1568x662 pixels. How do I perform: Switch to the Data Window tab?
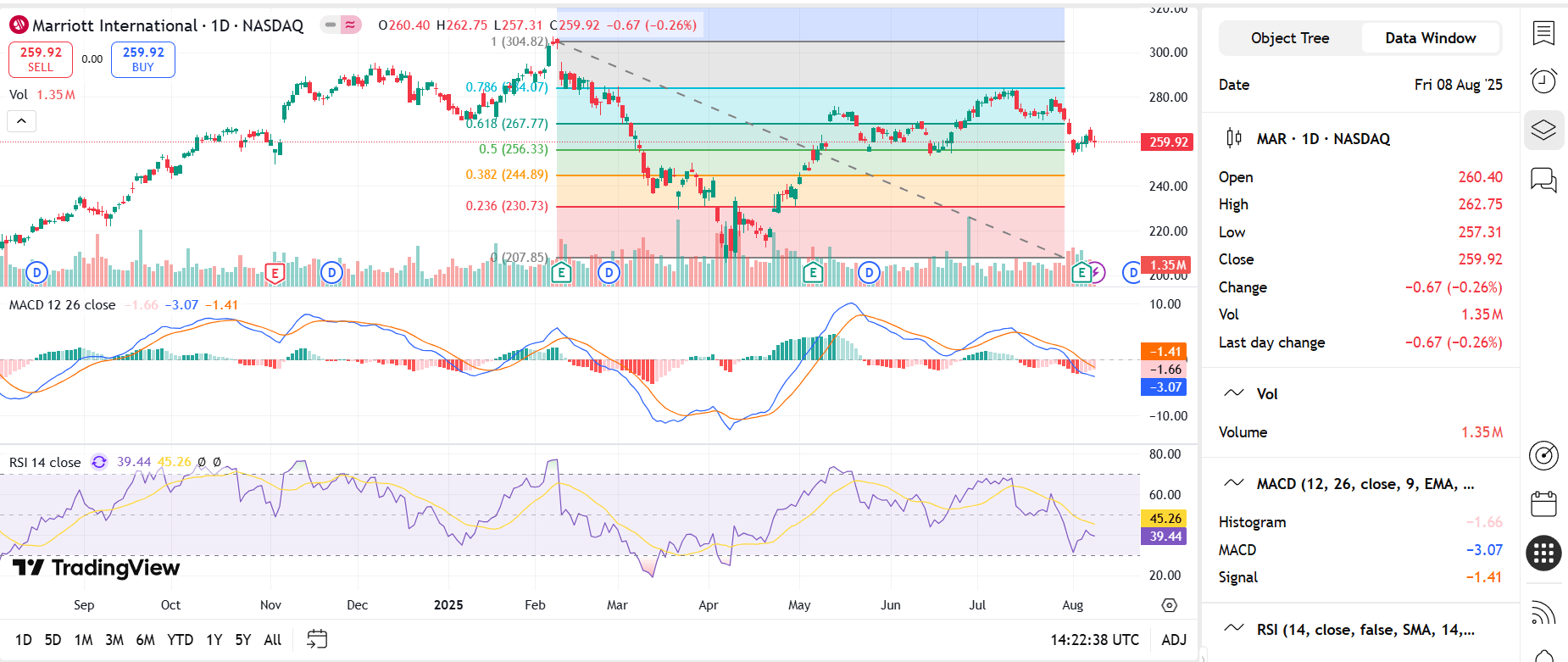(x=1431, y=38)
